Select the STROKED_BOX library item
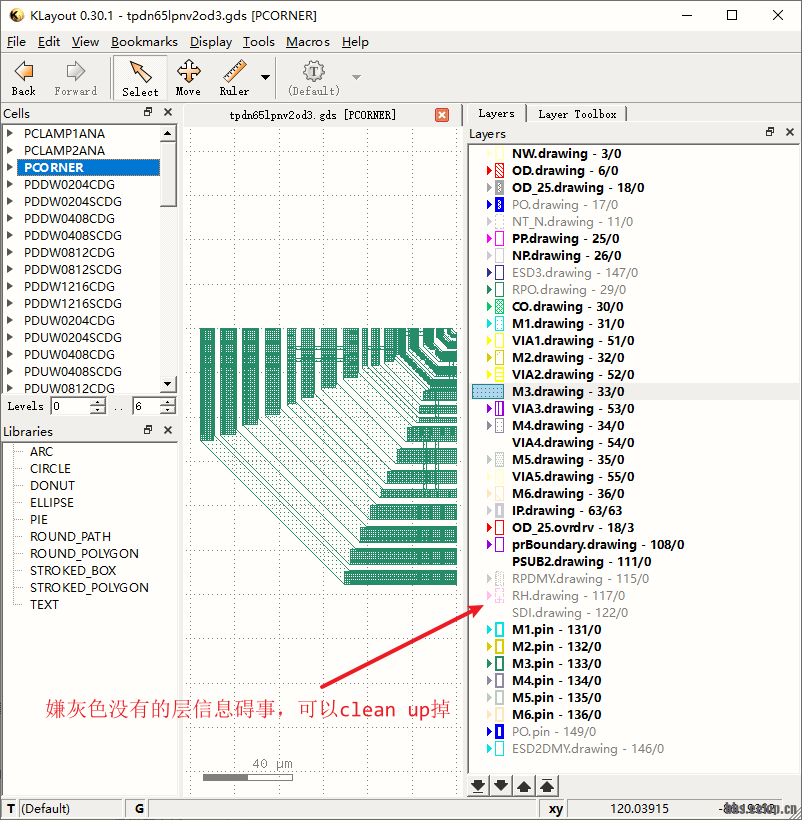 73,571
